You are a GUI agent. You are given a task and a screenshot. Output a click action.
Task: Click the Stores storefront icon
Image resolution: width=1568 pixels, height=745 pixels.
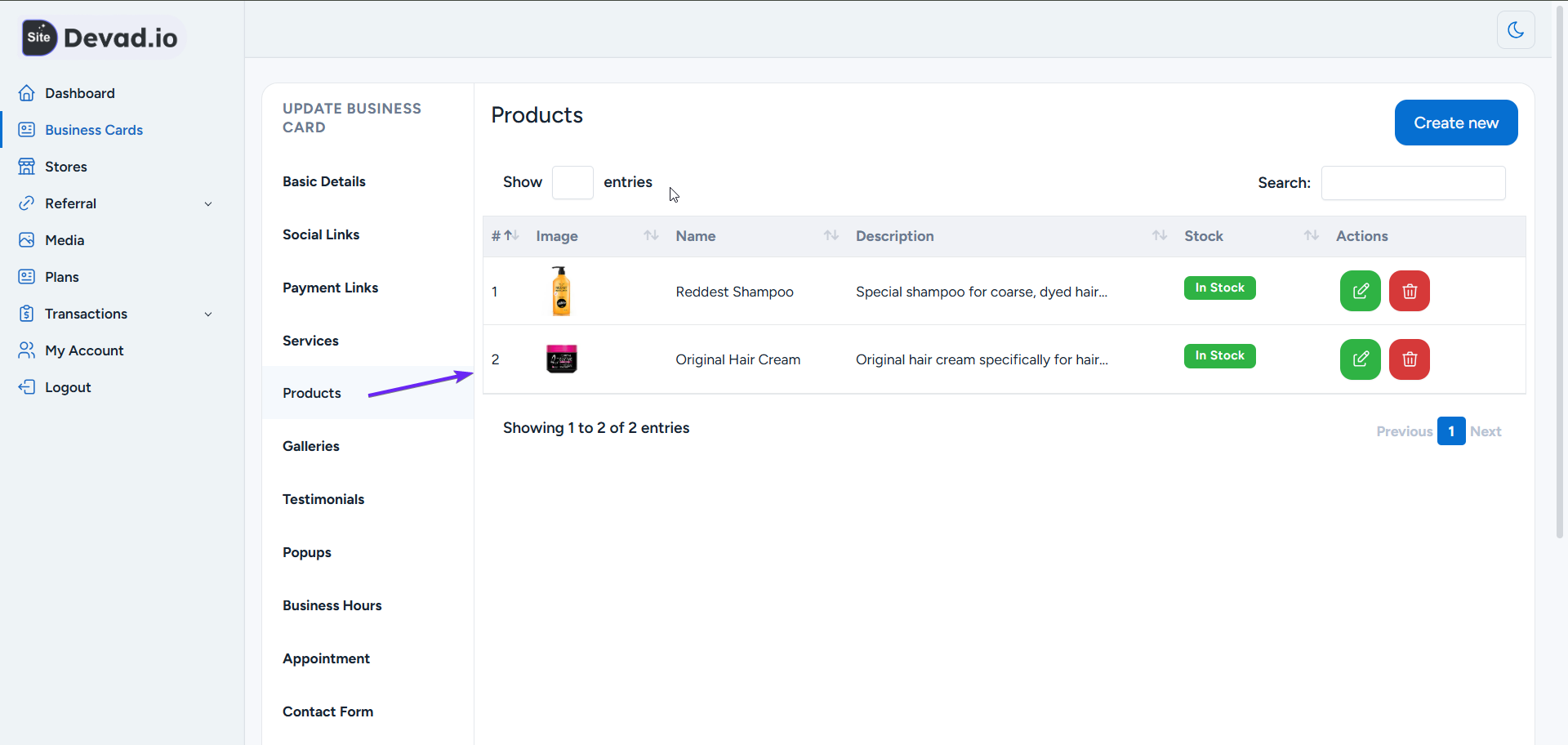[27, 166]
